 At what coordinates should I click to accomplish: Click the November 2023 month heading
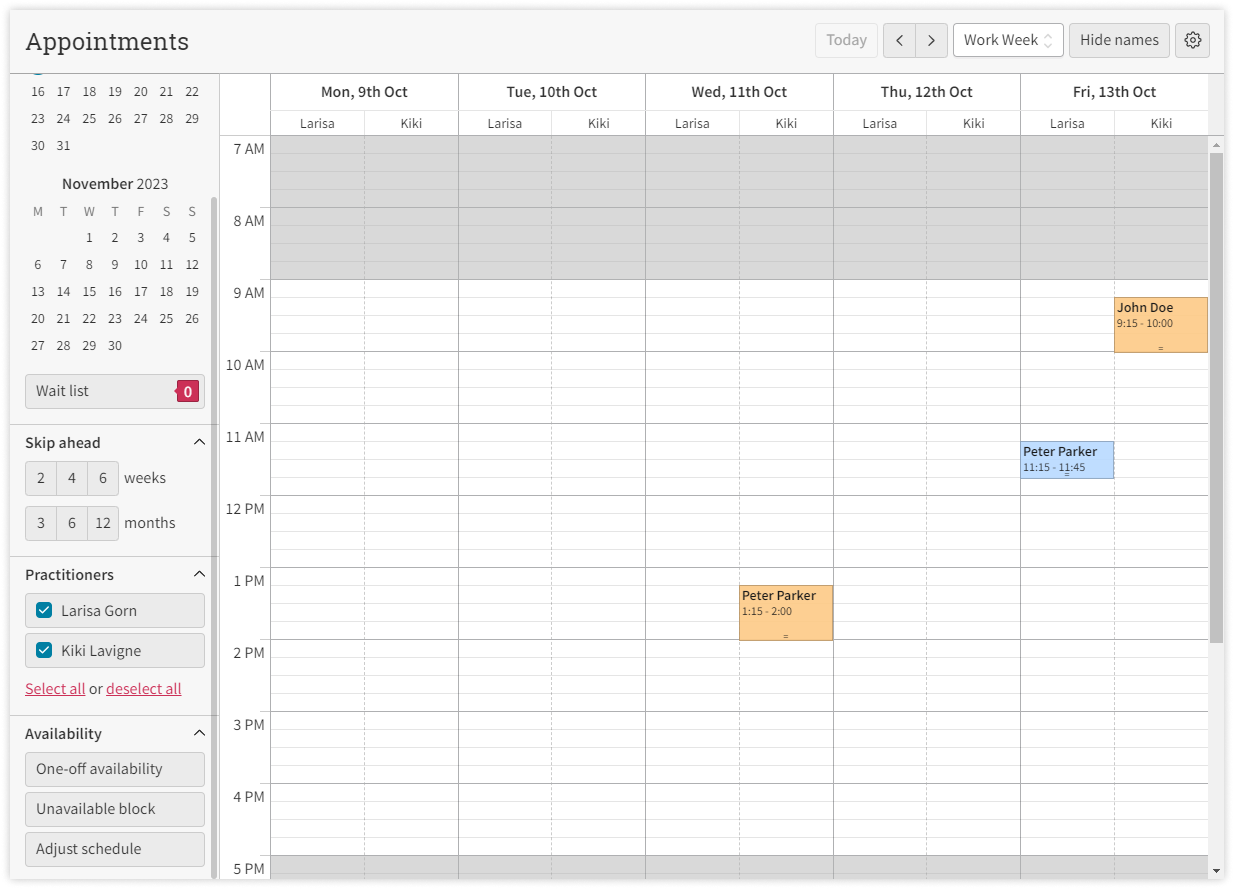tap(115, 184)
